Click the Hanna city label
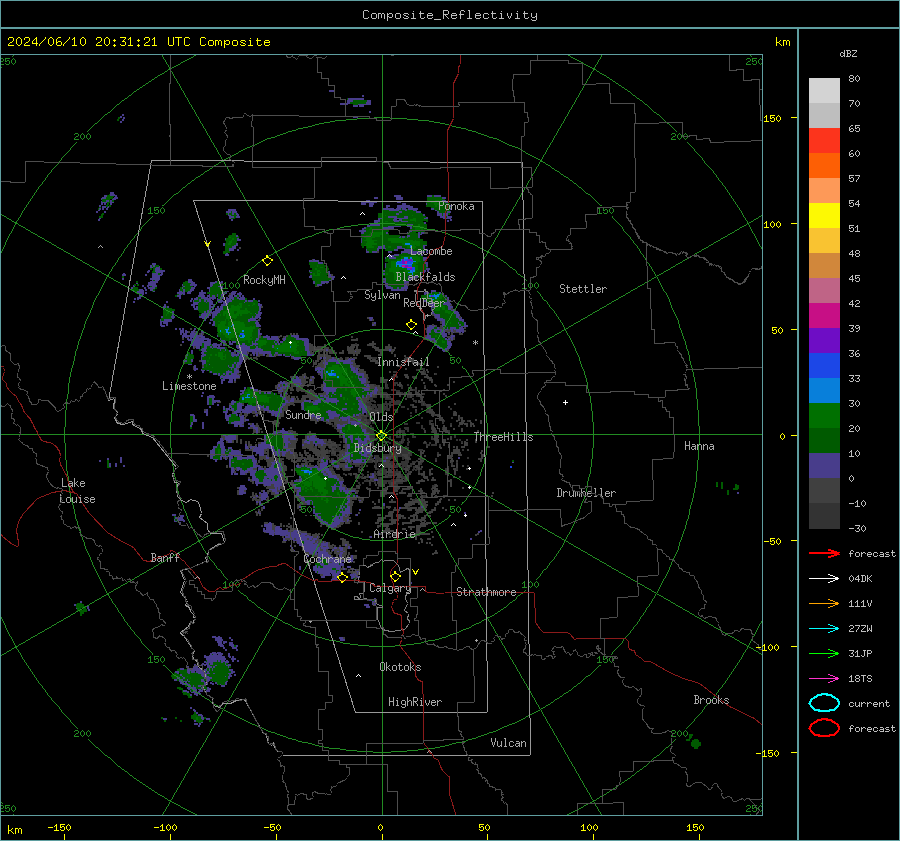The height and width of the screenshot is (841, 900). 699,446
